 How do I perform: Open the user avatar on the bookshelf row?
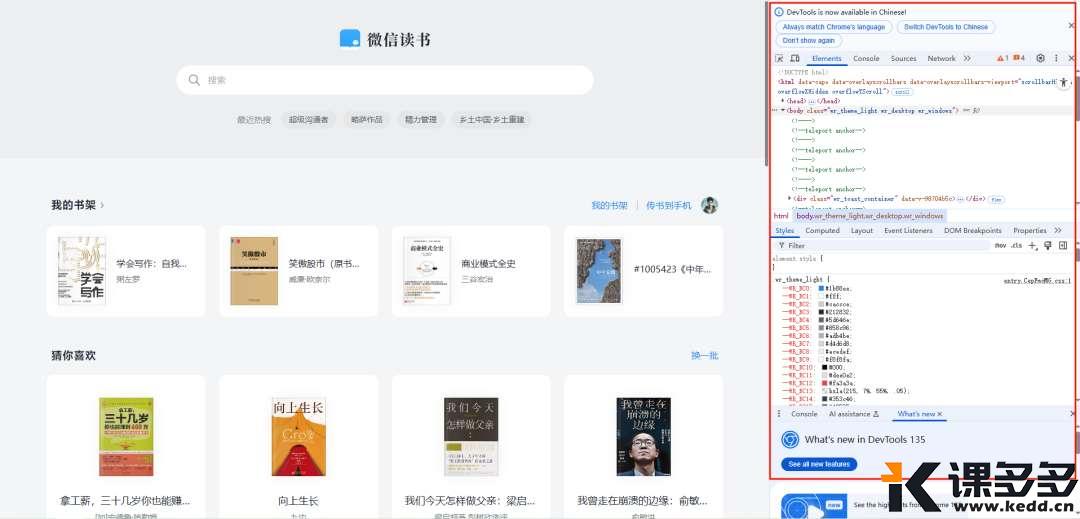click(709, 205)
